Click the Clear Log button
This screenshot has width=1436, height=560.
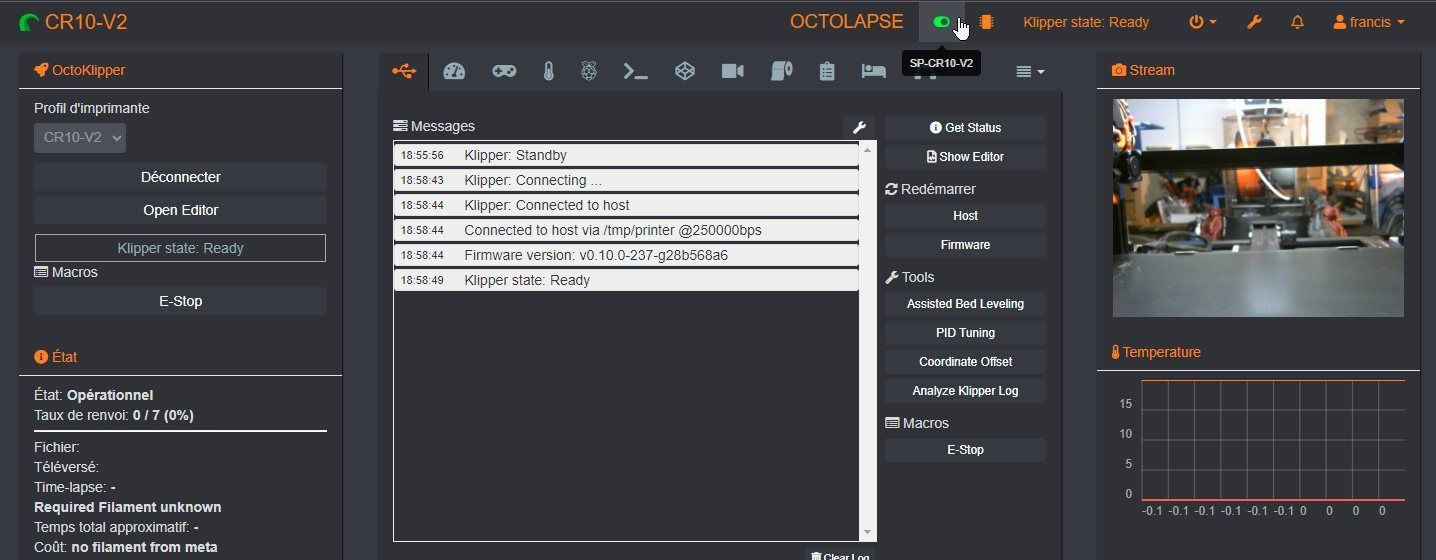point(840,555)
